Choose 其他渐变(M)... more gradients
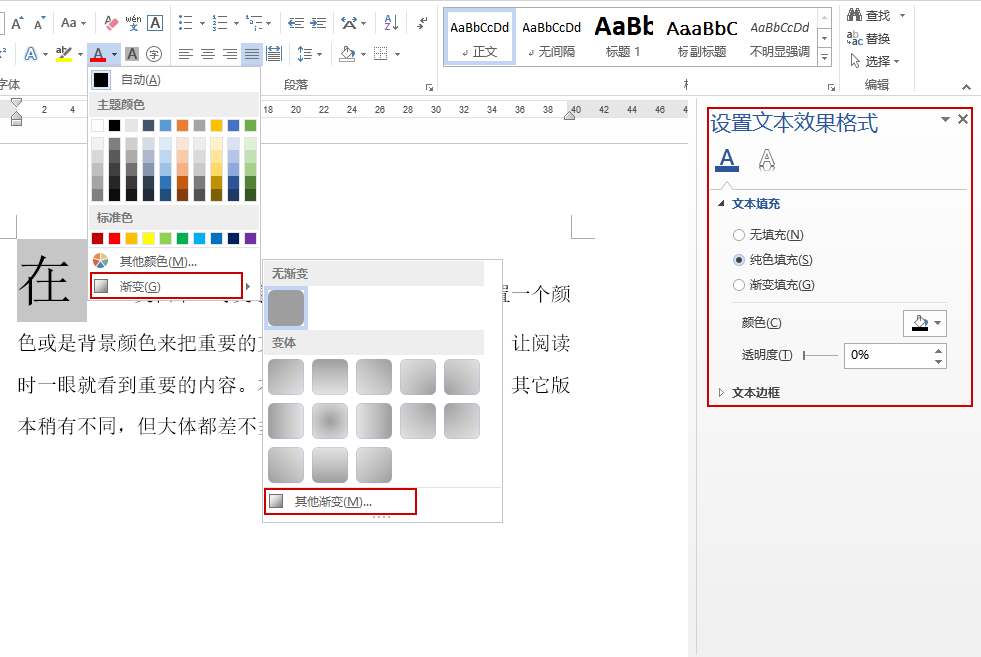 (340, 502)
